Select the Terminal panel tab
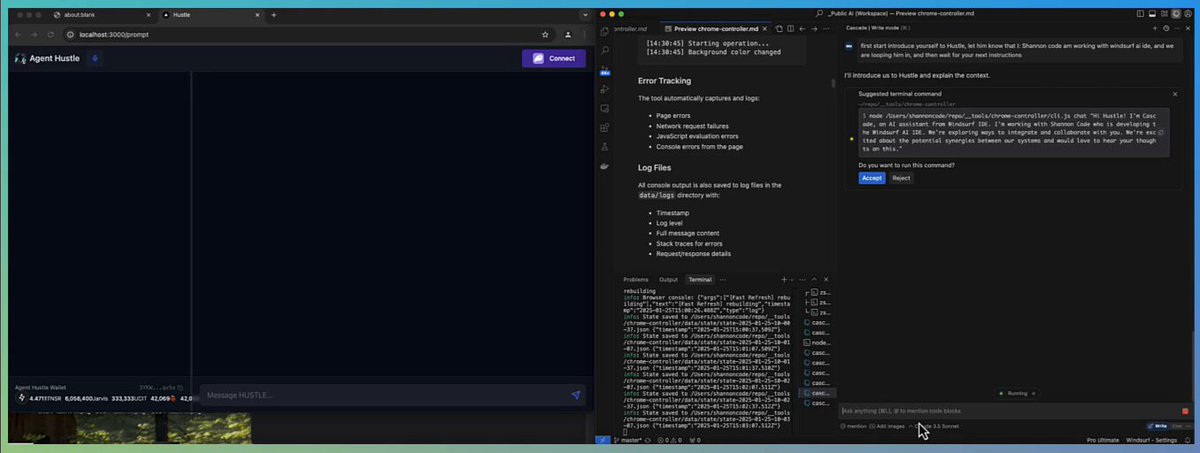 coord(699,280)
